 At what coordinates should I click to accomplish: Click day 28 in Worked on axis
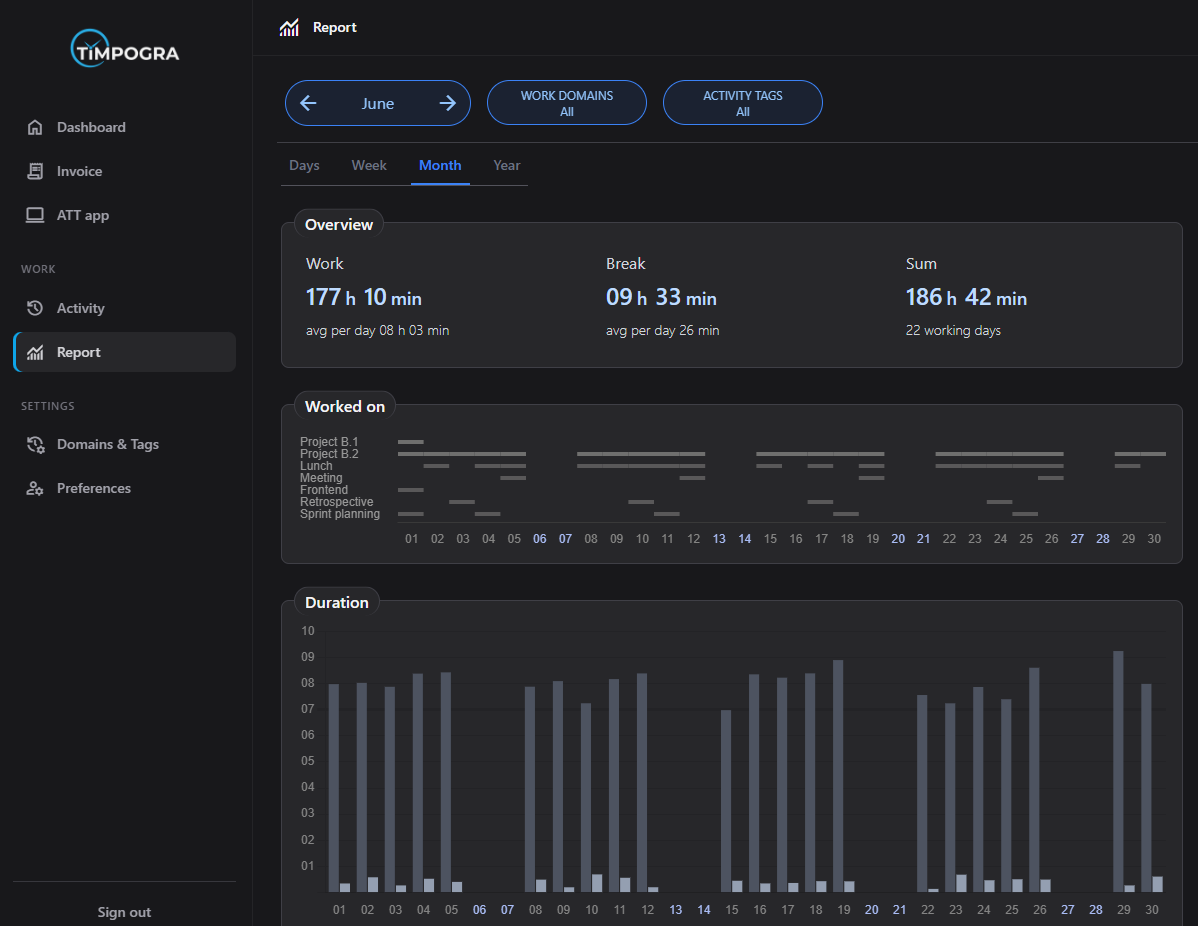click(x=1102, y=539)
